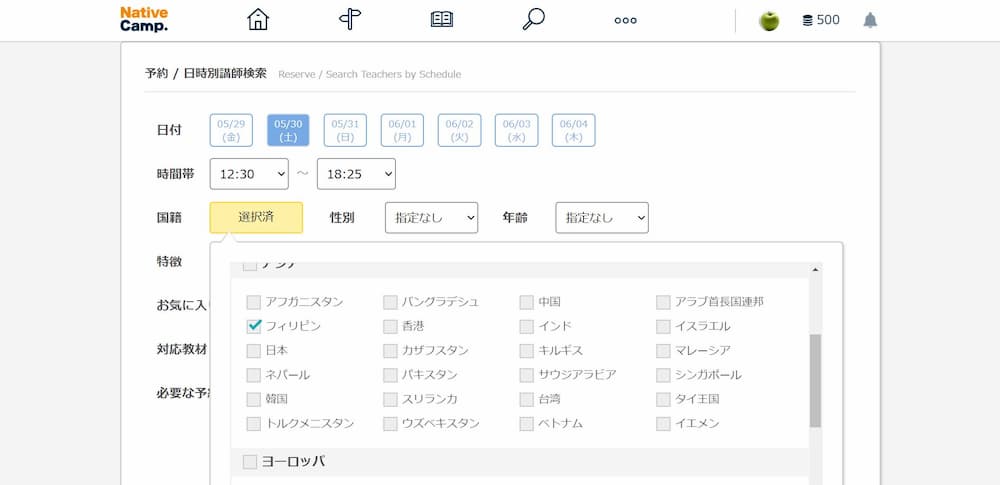Open the 18:25 end time dropdown
1000x485 pixels.
(356, 174)
